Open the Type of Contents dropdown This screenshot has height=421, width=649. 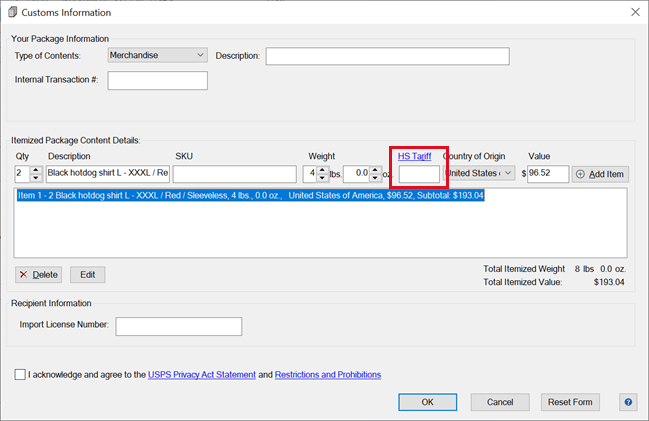coord(157,55)
